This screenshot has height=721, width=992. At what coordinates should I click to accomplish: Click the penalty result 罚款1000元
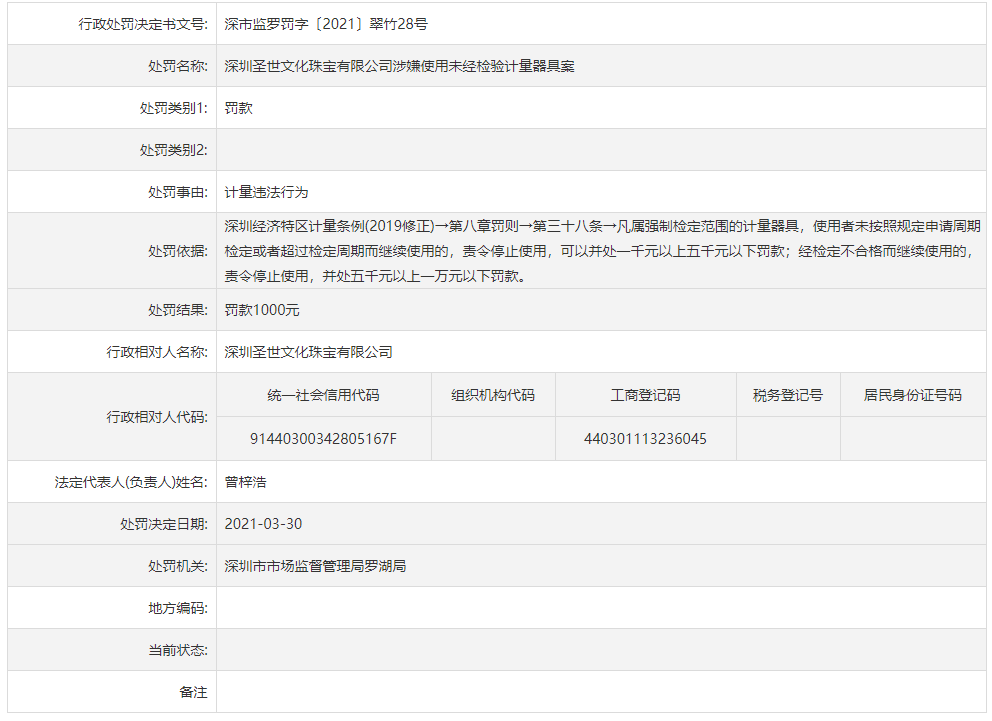tap(262, 310)
